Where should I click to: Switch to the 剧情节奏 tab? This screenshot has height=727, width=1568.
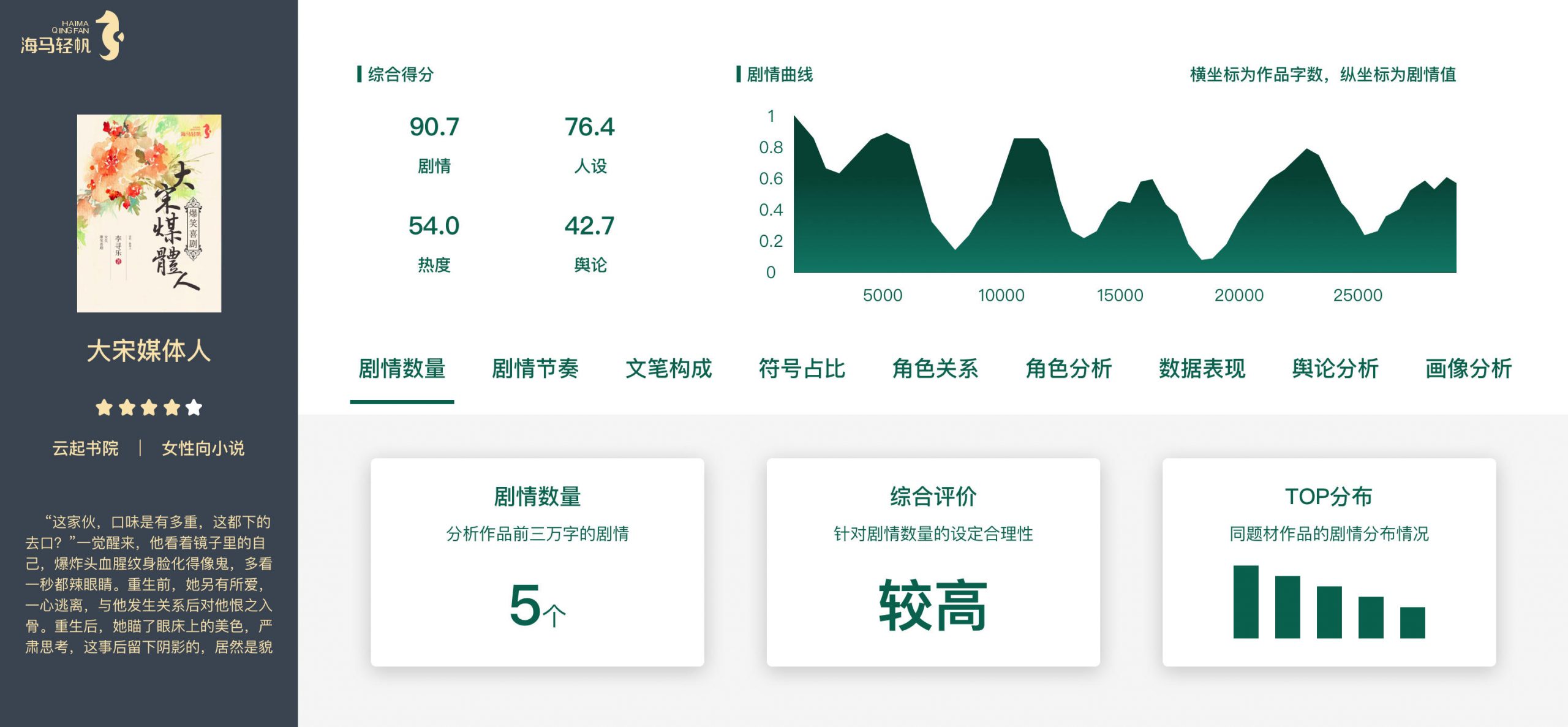pos(535,369)
